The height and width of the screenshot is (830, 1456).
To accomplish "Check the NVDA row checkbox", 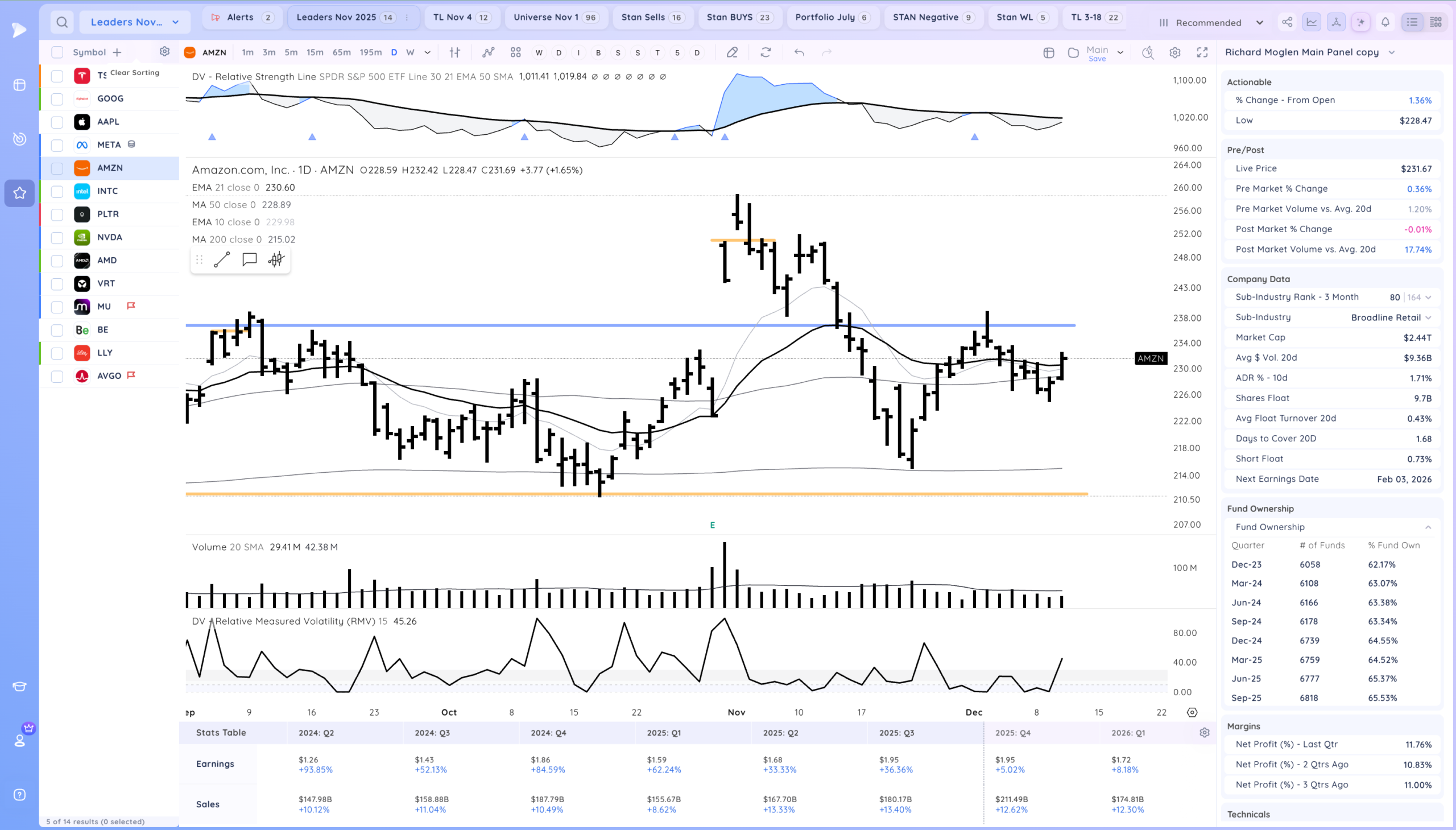I will (57, 238).
